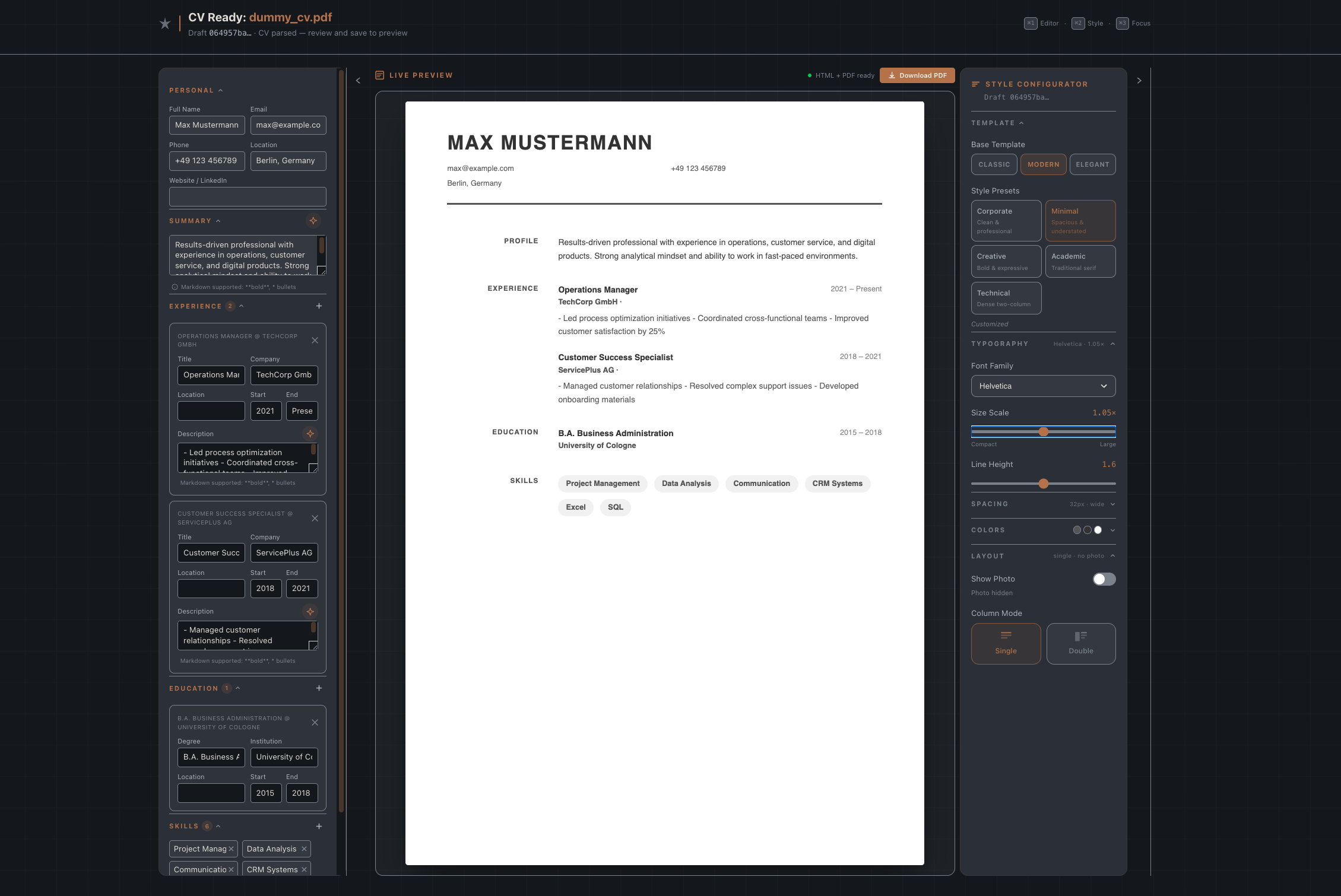Choose the Creative style preset
Image resolution: width=1341 pixels, height=896 pixels.
pyautogui.click(x=1006, y=262)
